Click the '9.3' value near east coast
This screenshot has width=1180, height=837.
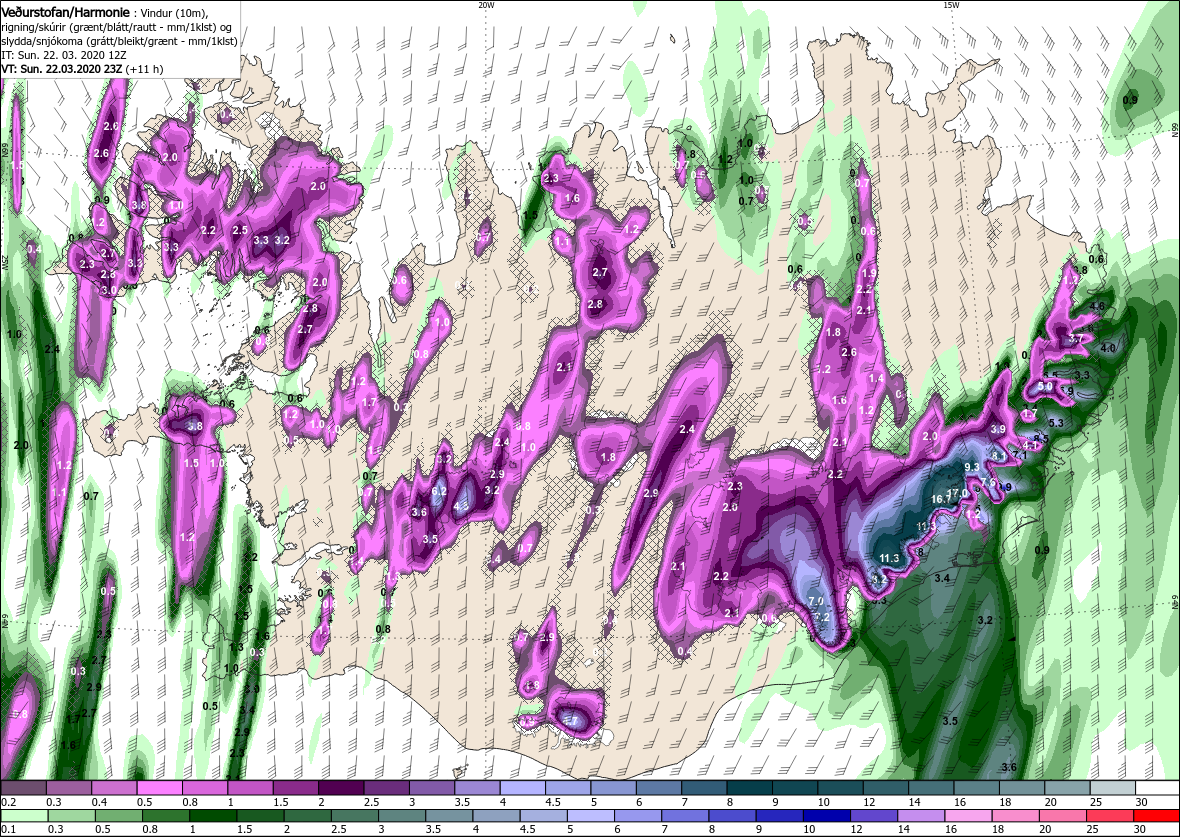[x=972, y=467]
